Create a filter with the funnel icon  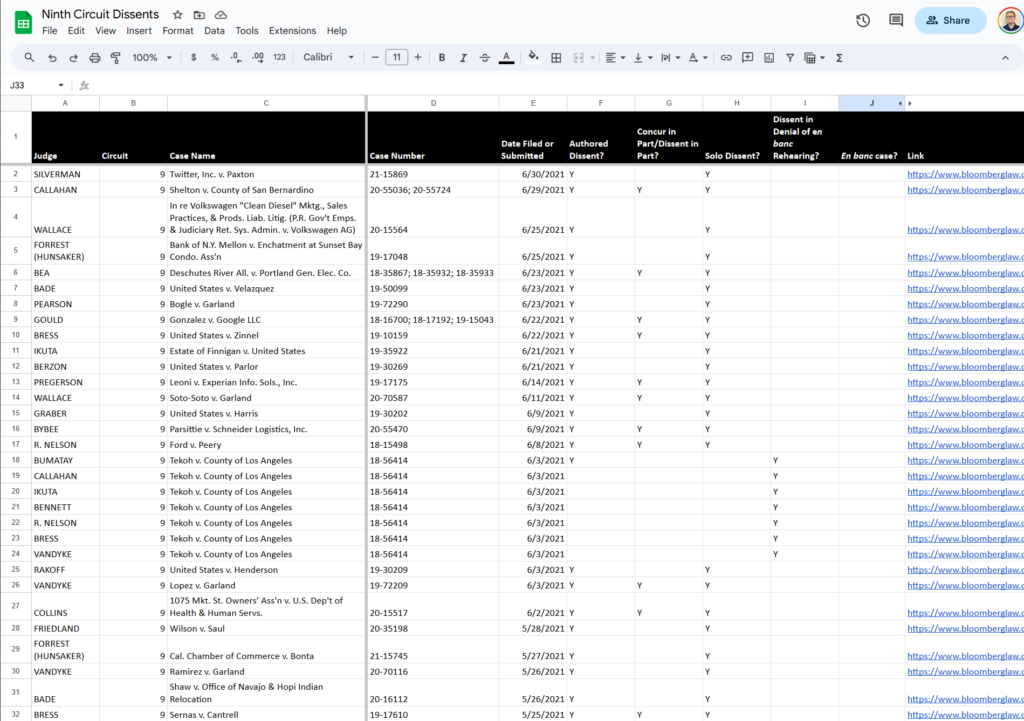pos(789,57)
